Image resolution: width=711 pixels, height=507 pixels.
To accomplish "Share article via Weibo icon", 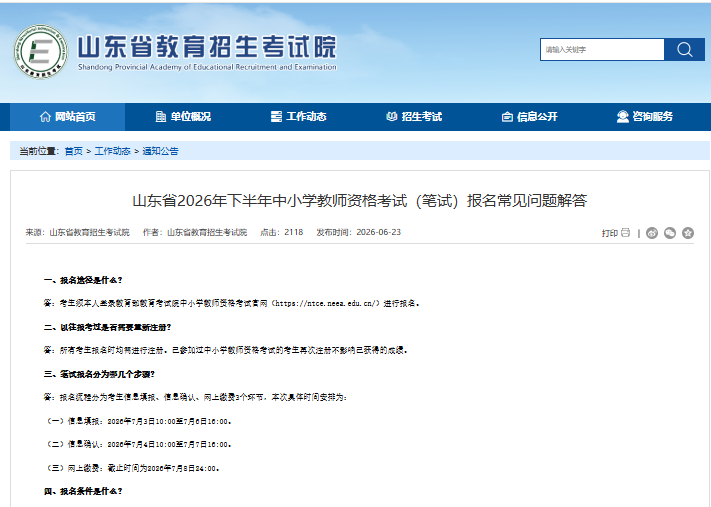I will coord(652,233).
